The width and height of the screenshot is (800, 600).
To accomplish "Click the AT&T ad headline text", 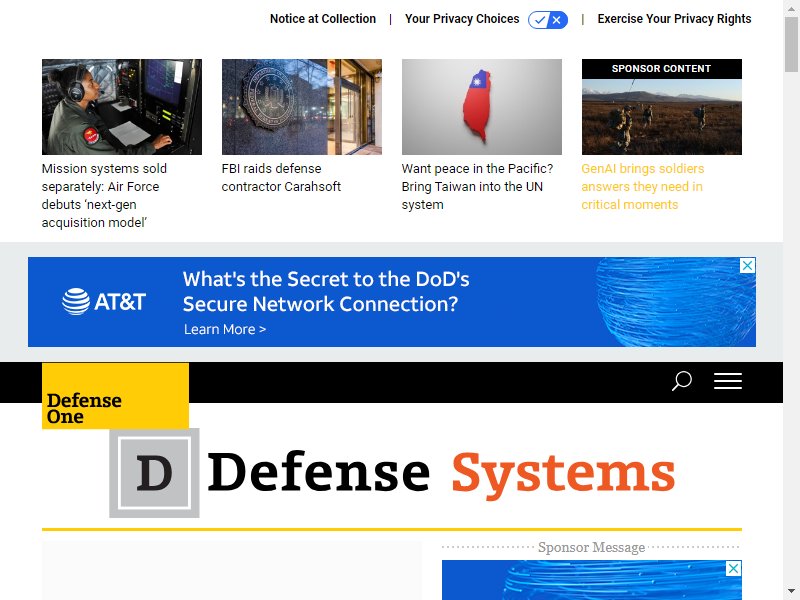I will 326,291.
